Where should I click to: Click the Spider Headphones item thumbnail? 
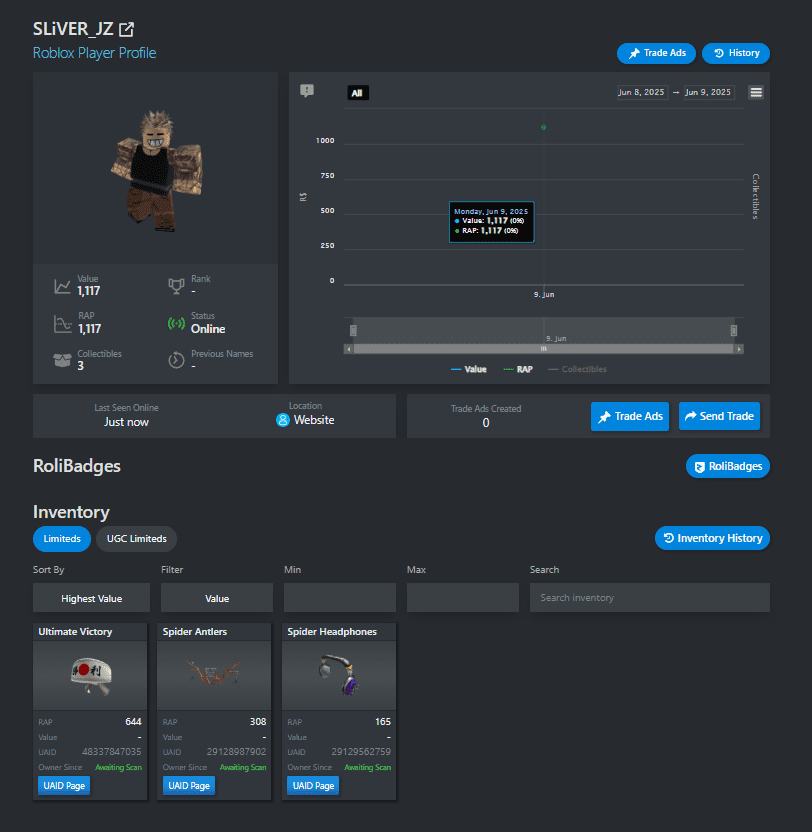[x=339, y=675]
